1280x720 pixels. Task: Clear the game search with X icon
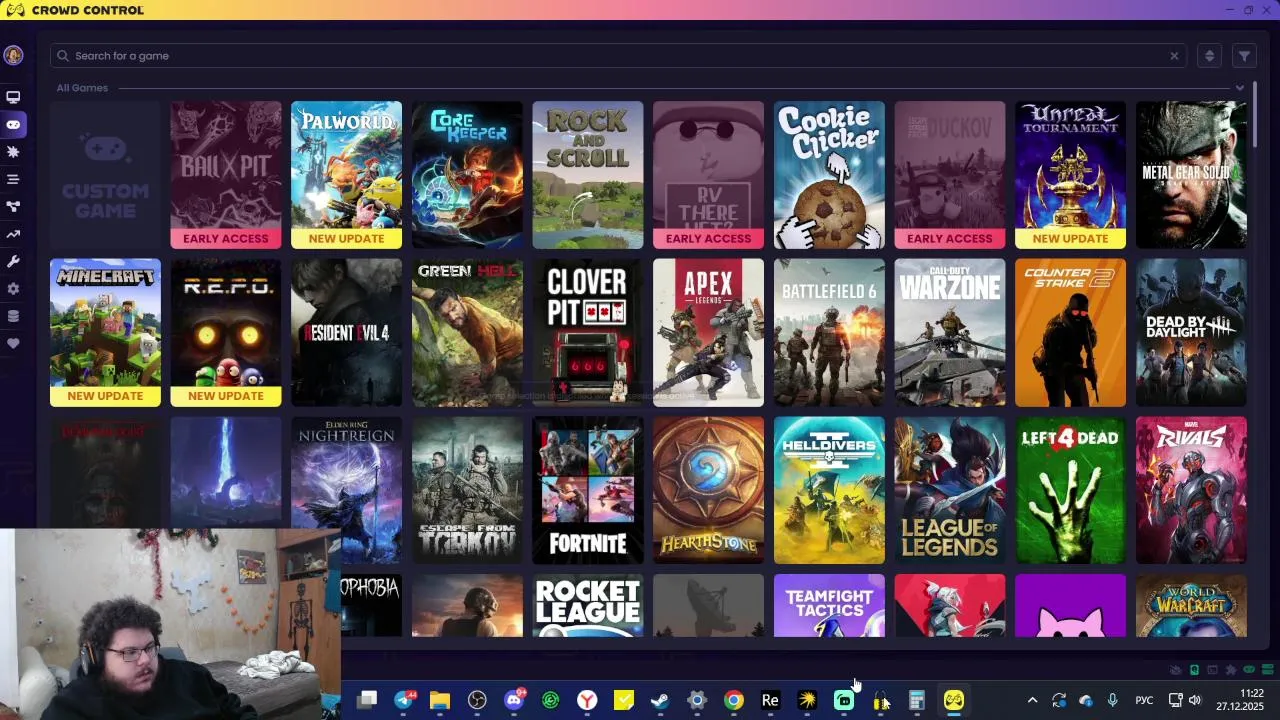pos(1174,56)
